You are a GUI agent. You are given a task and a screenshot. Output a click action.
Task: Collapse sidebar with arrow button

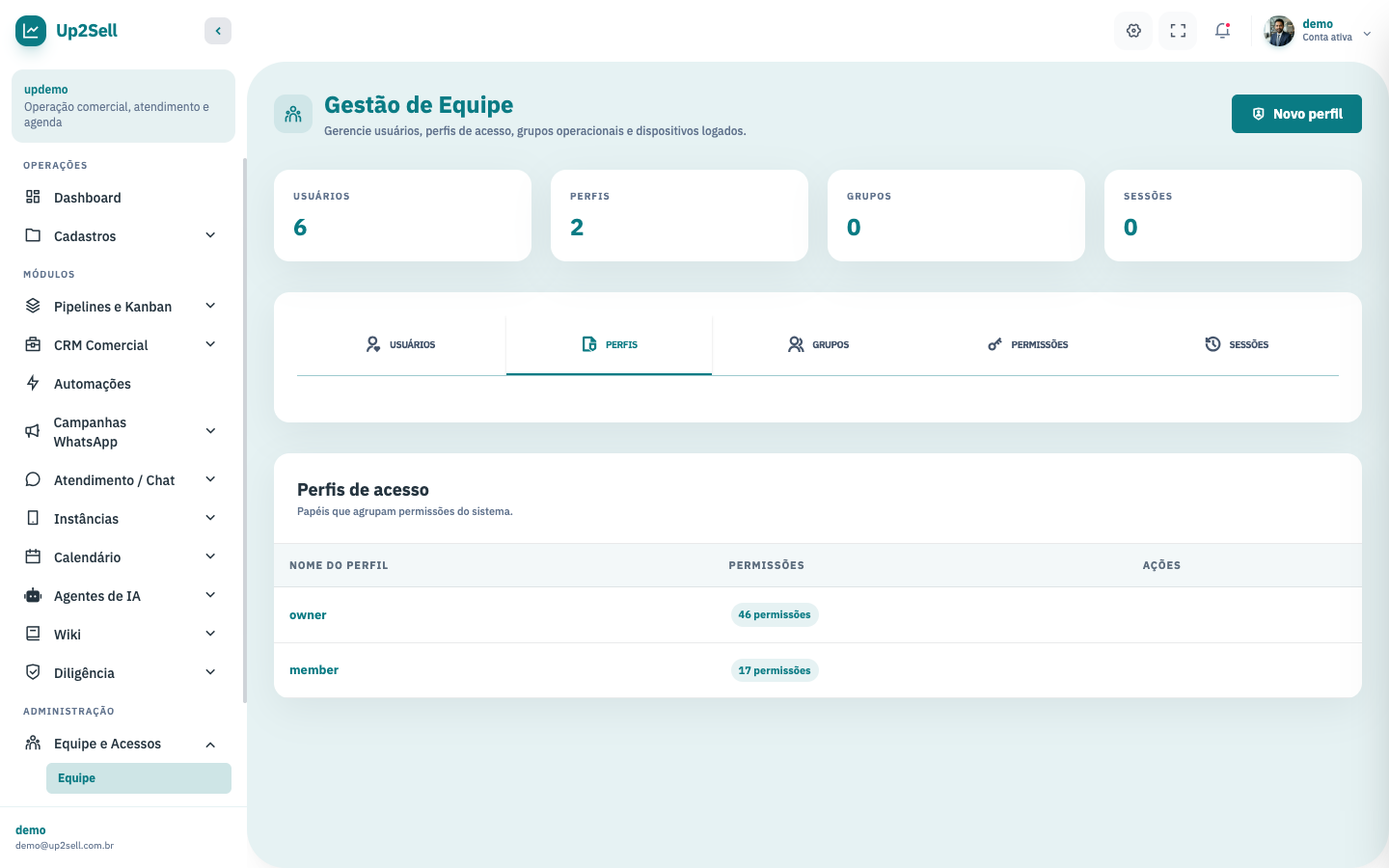pos(218,31)
